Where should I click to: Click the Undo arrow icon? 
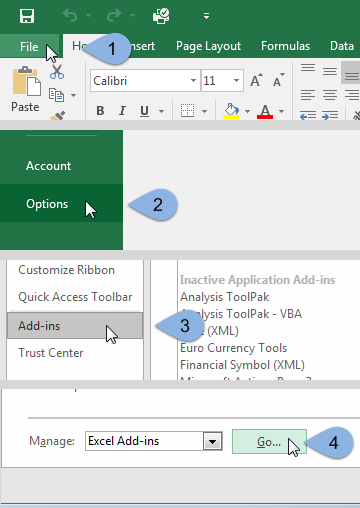pos(70,15)
